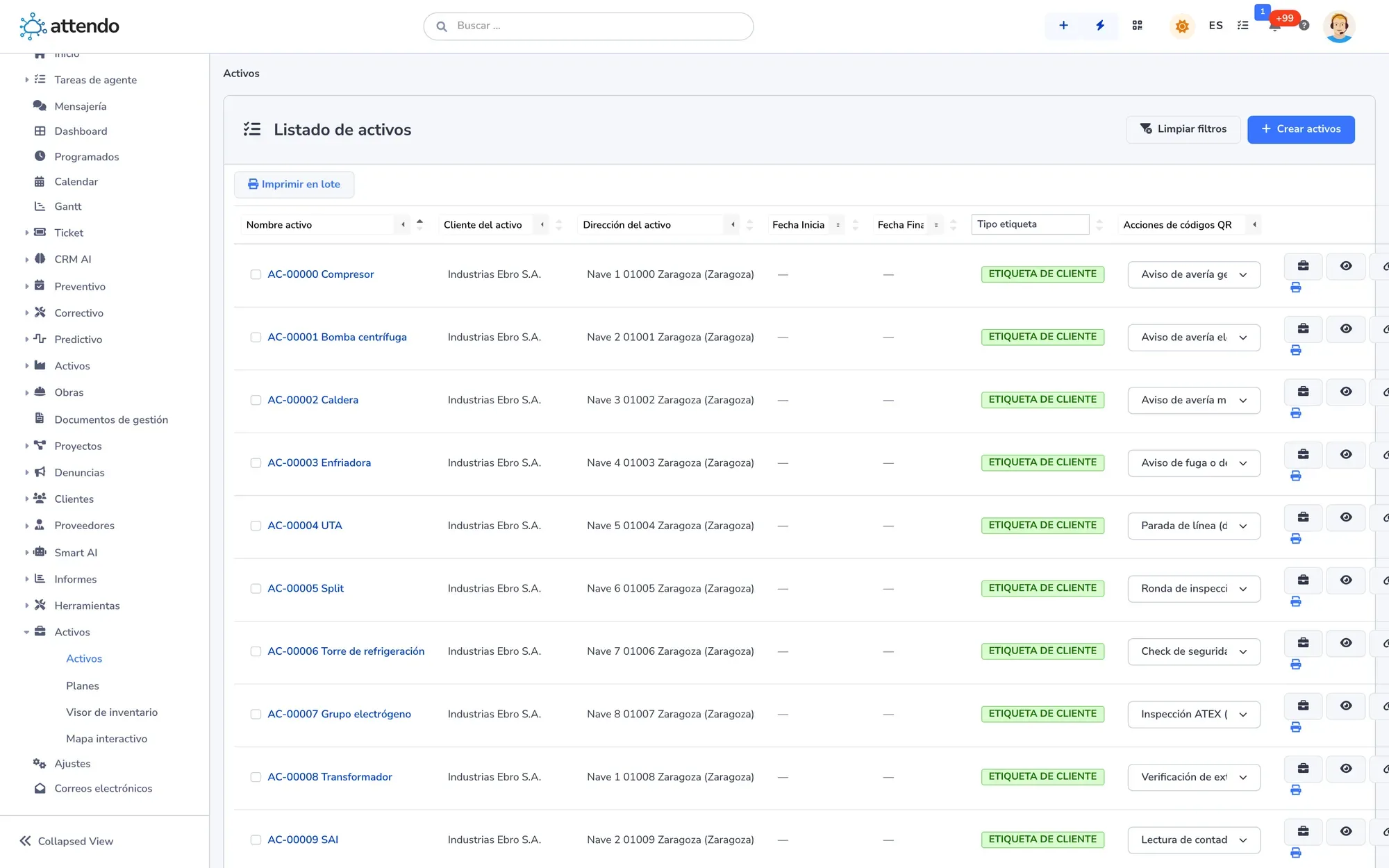
Task: Open Dashboard from the sidebar
Action: [81, 131]
